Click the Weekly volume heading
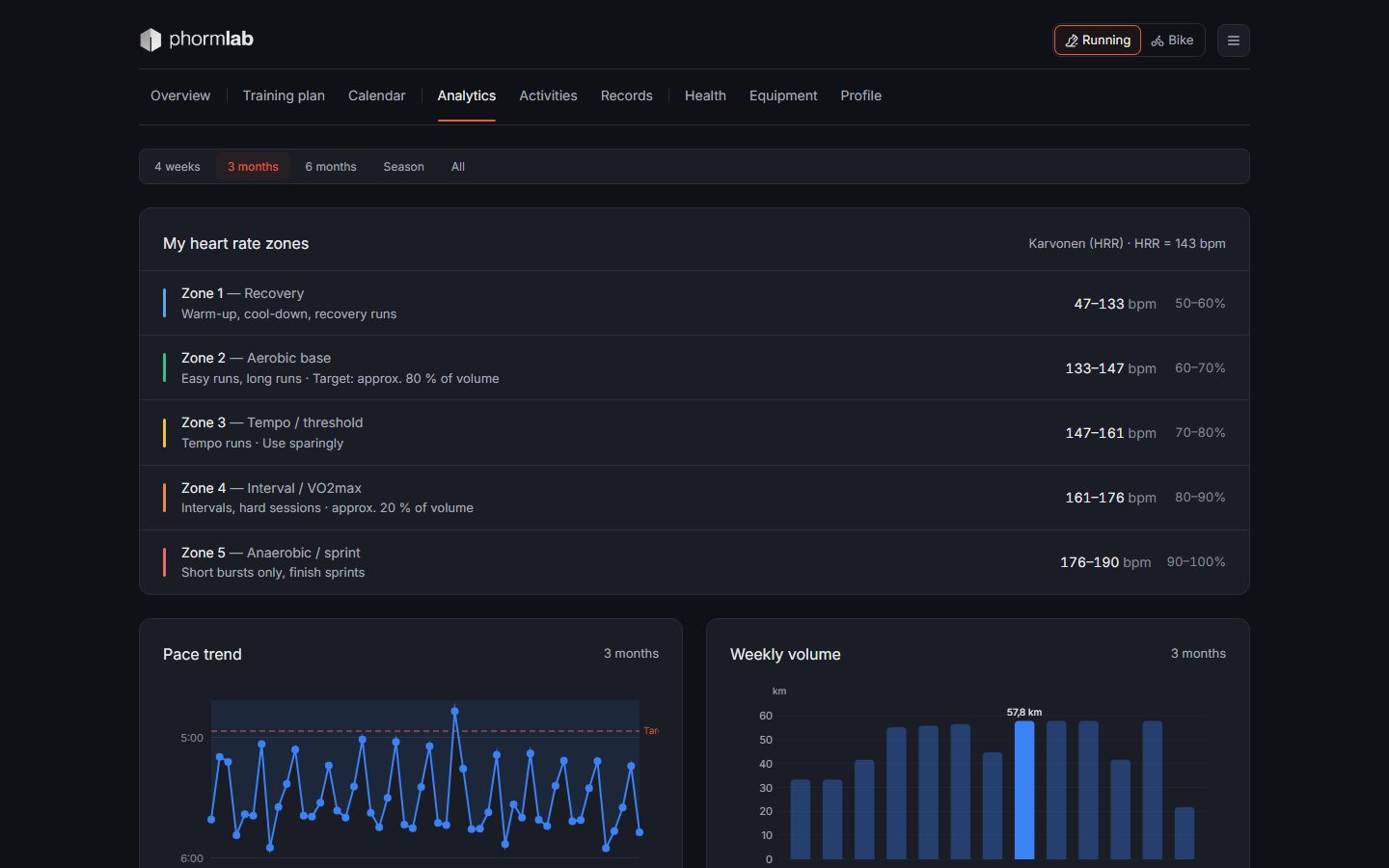Viewport: 1389px width, 868px height. pos(785,654)
